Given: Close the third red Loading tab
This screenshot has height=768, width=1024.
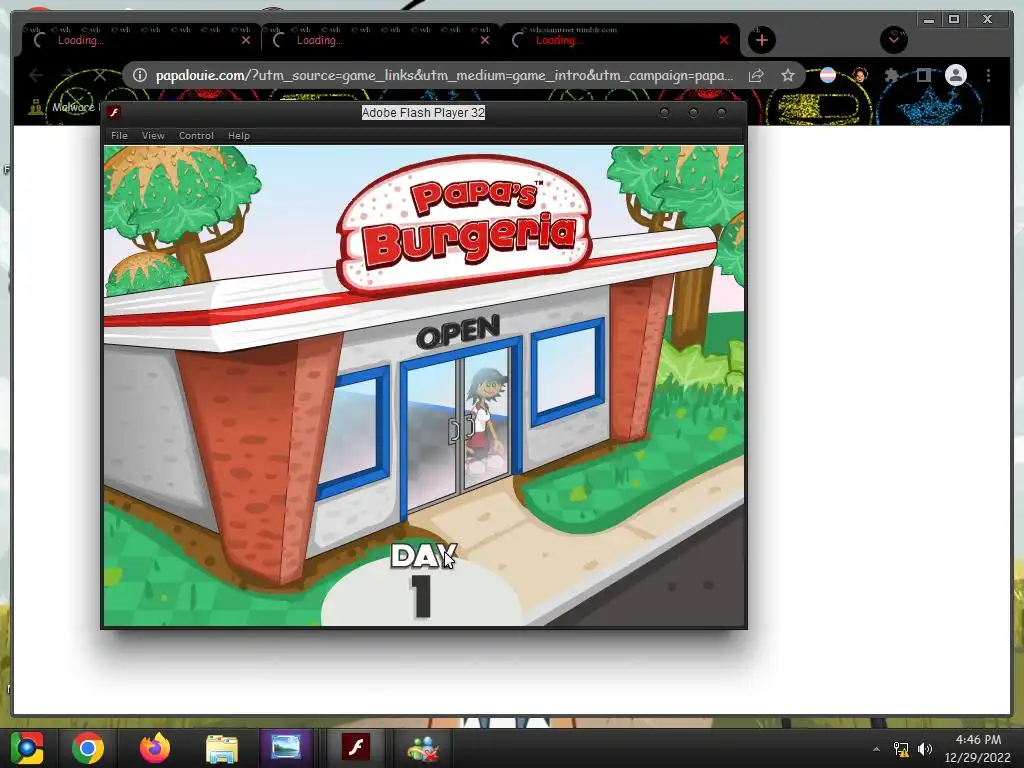Looking at the screenshot, I should click(x=724, y=40).
